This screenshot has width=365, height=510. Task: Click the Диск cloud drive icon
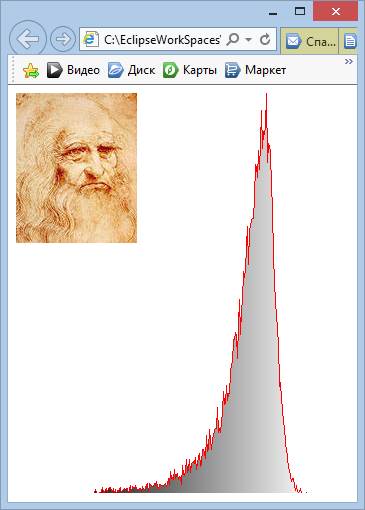click(x=116, y=70)
